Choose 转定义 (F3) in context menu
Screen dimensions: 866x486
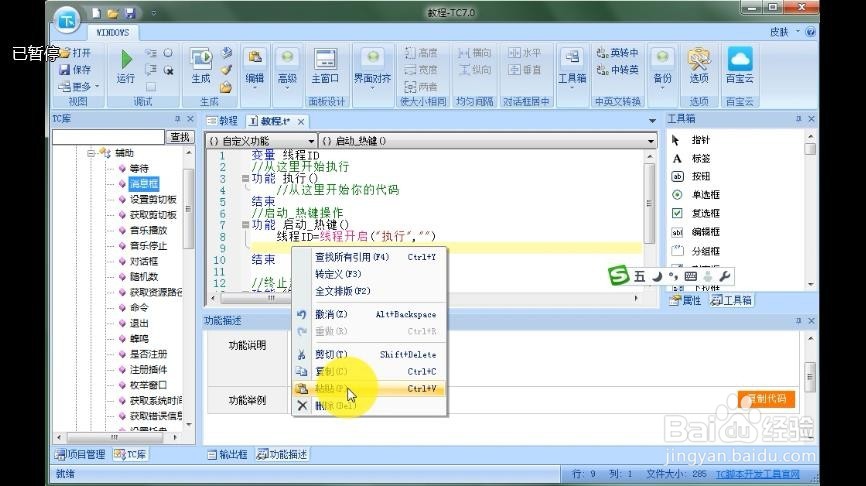(369, 274)
